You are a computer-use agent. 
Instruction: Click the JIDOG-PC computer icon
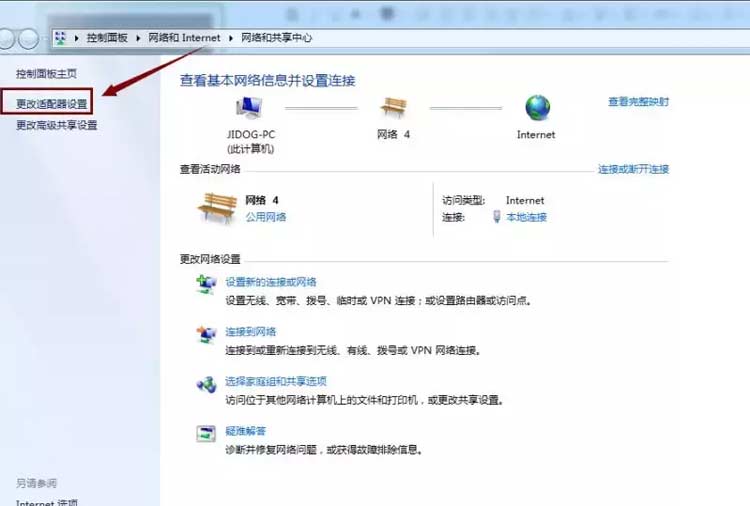(249, 107)
